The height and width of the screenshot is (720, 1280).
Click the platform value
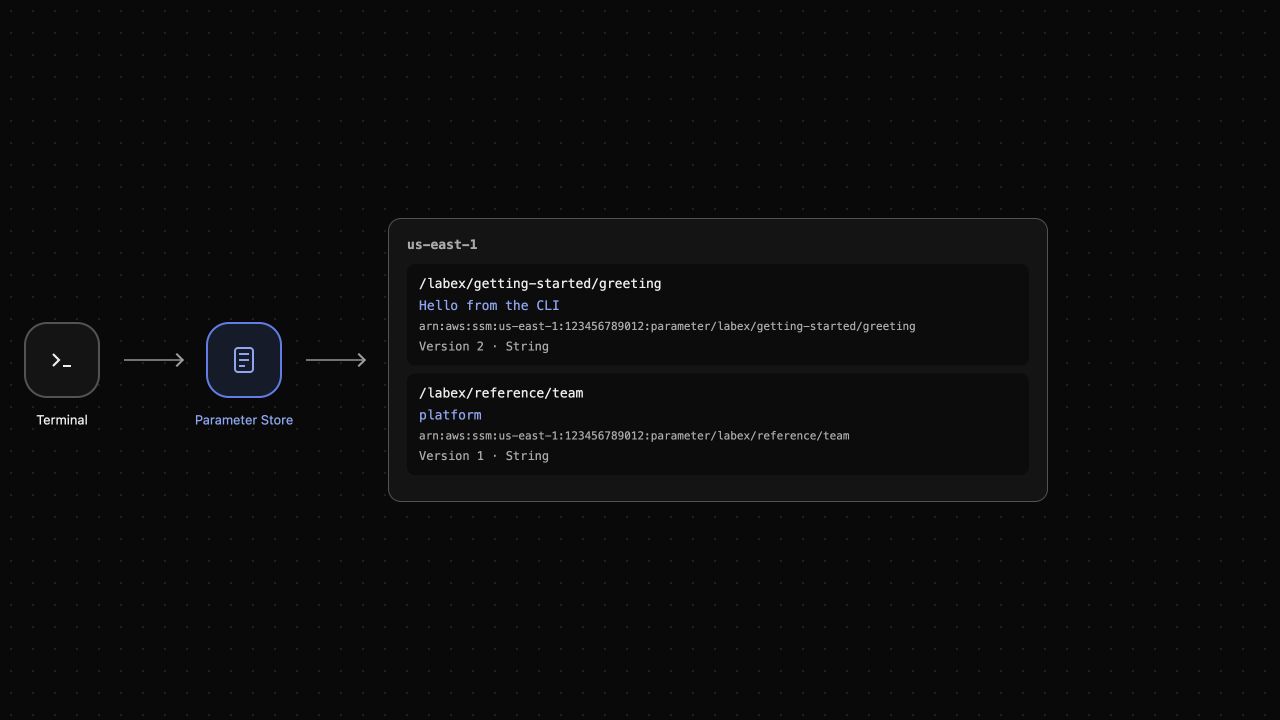tap(450, 415)
